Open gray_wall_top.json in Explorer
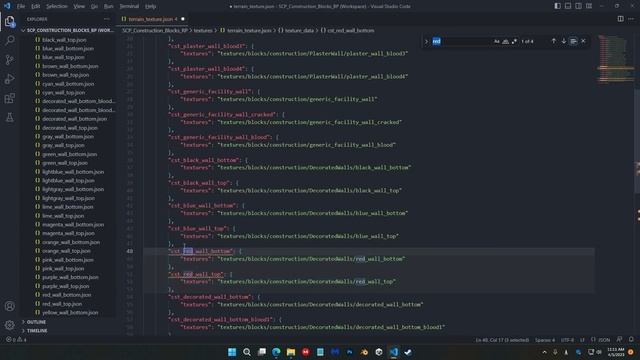 [x=63, y=145]
